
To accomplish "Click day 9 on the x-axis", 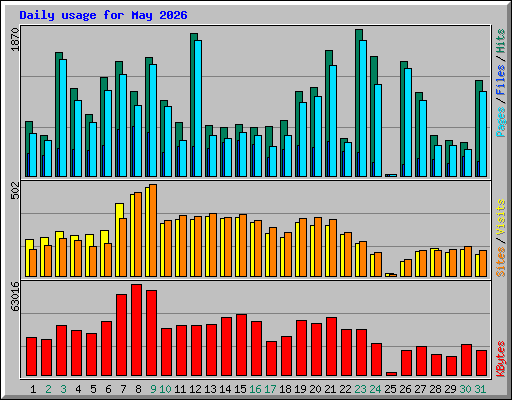I will pyautogui.click(x=153, y=389).
